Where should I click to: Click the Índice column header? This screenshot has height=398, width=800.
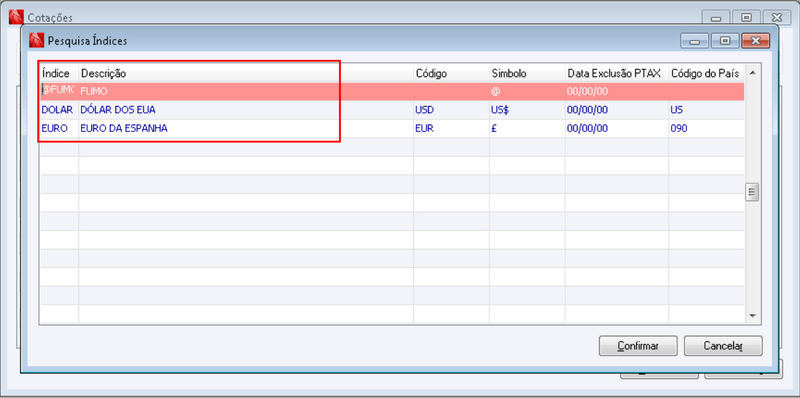[x=59, y=73]
